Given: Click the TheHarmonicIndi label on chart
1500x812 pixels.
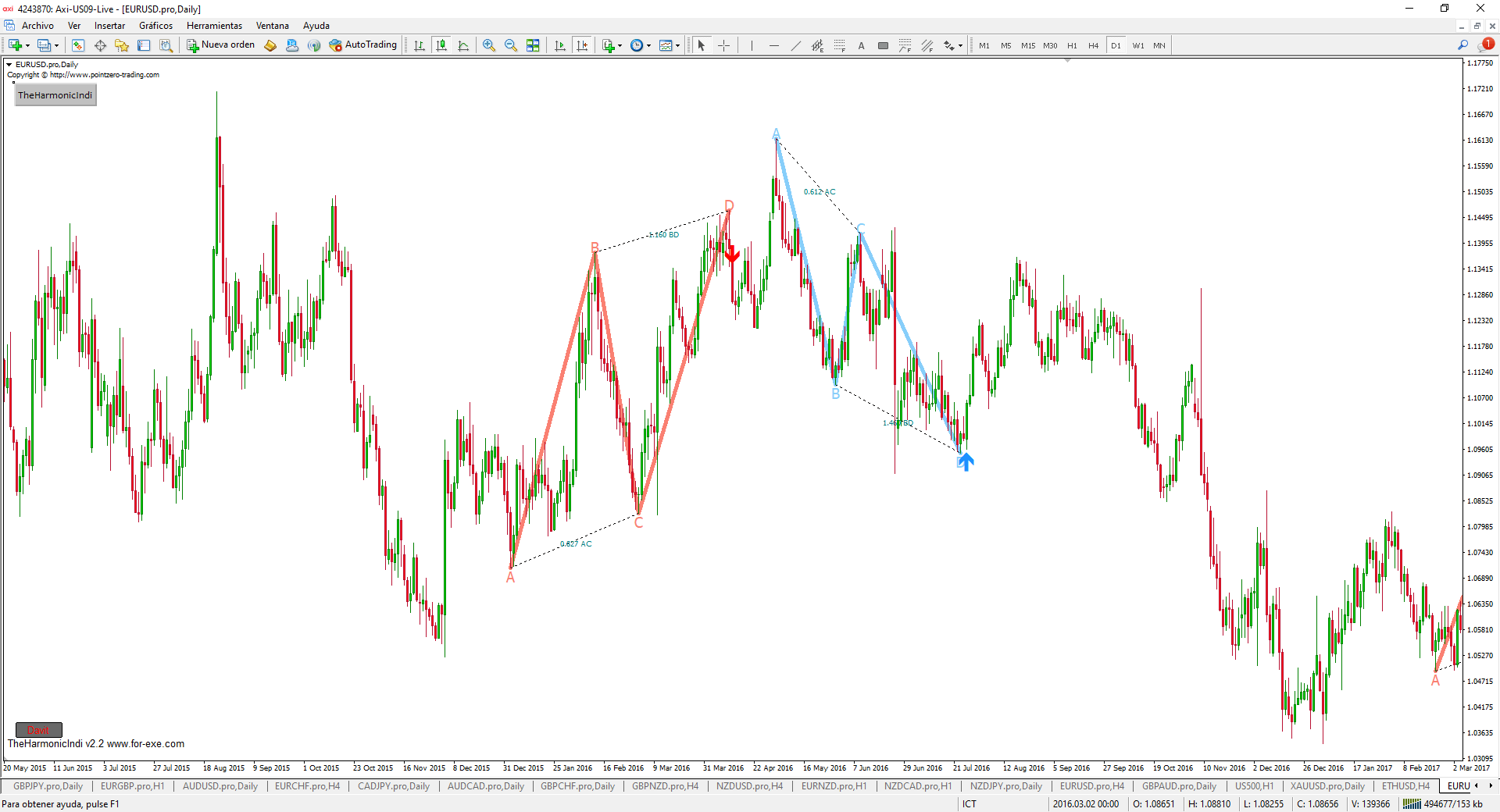Looking at the screenshot, I should tap(55, 95).
